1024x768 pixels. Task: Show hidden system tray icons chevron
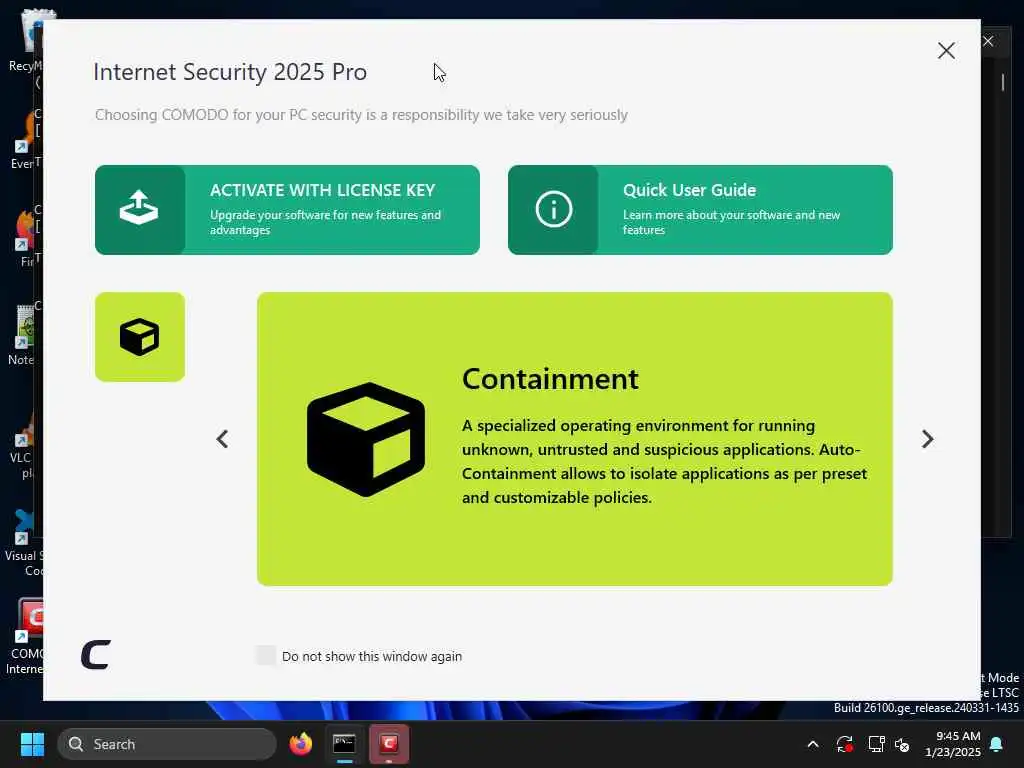(x=812, y=744)
